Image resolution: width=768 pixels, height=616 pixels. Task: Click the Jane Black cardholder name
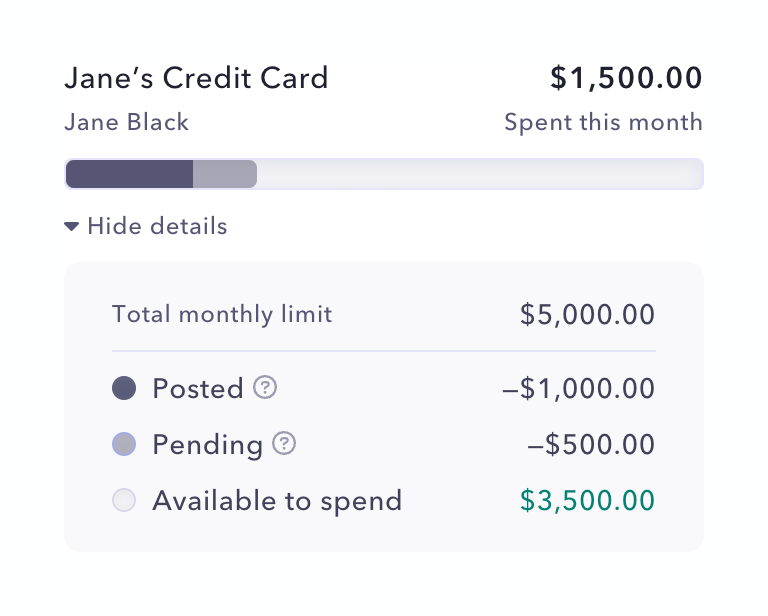click(x=126, y=123)
